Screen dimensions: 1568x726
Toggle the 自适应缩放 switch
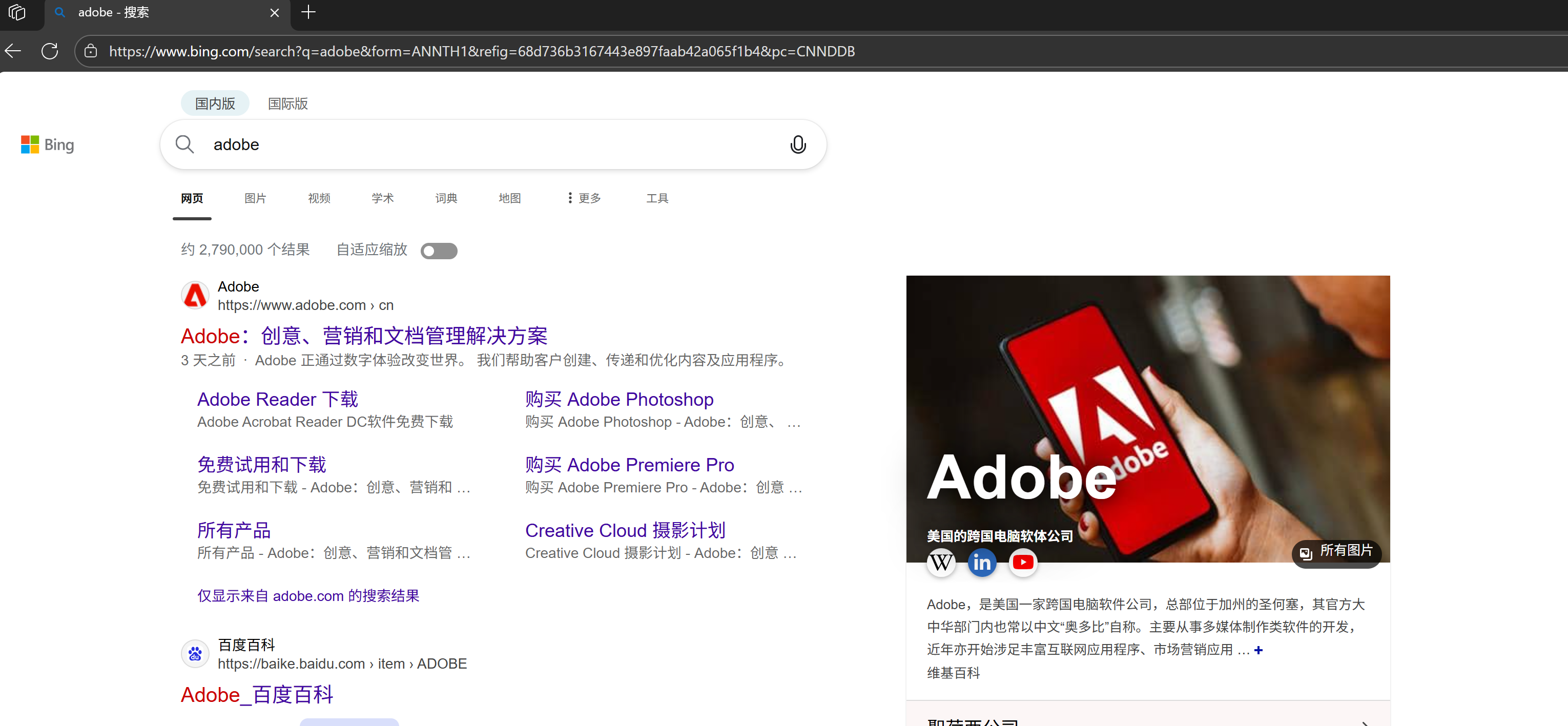(x=438, y=251)
